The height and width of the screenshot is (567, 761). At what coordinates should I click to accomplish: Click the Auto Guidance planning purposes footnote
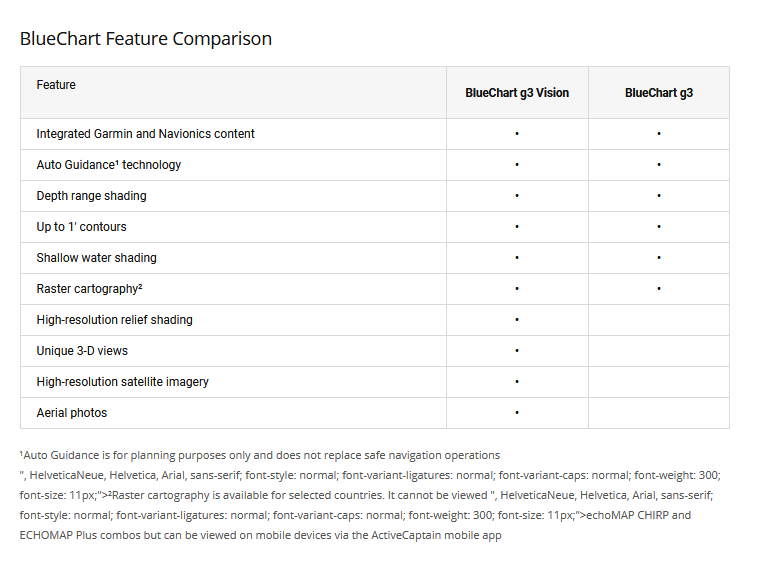[x=259, y=455]
